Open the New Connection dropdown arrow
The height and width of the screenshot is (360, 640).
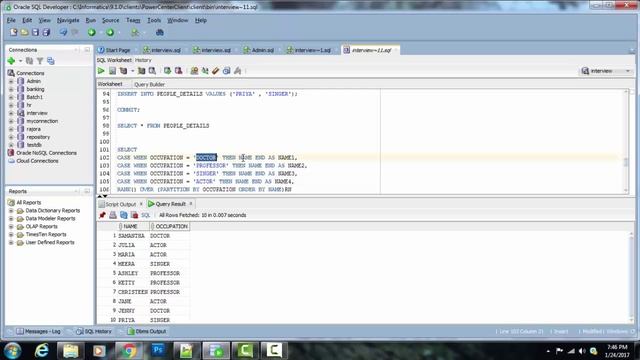20,61
